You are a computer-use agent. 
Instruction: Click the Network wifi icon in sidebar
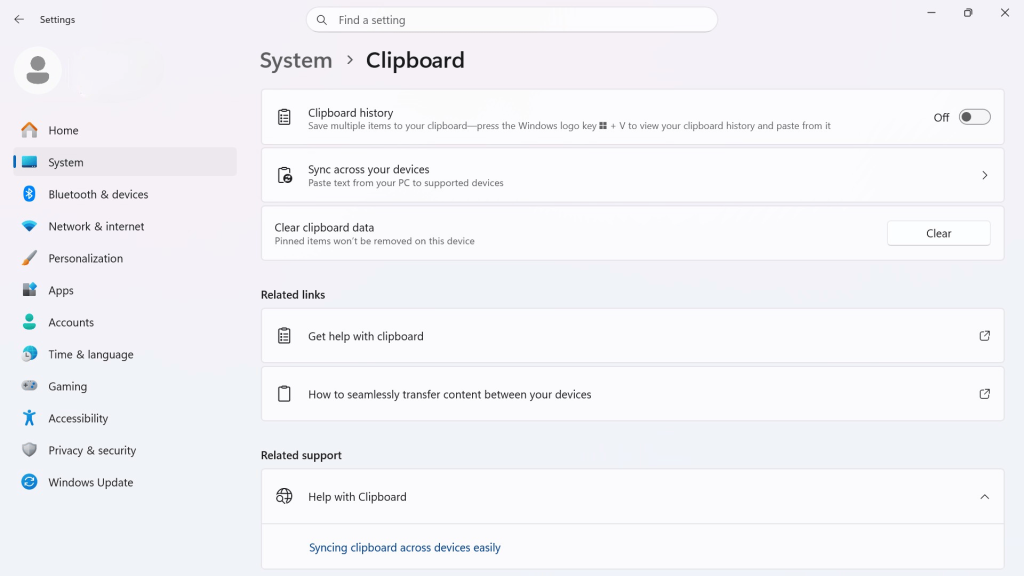click(x=29, y=226)
